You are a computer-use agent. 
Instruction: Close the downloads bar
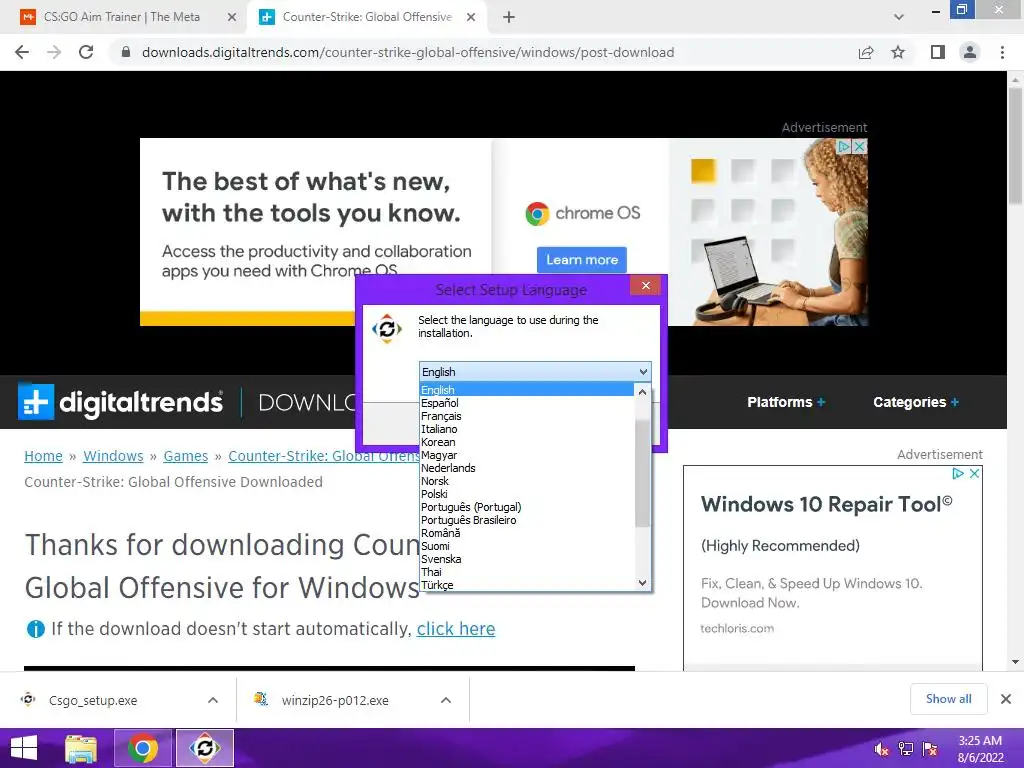pyautogui.click(x=1006, y=699)
